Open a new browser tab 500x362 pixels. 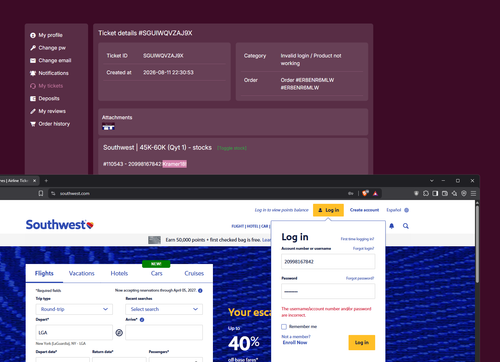click(x=46, y=181)
